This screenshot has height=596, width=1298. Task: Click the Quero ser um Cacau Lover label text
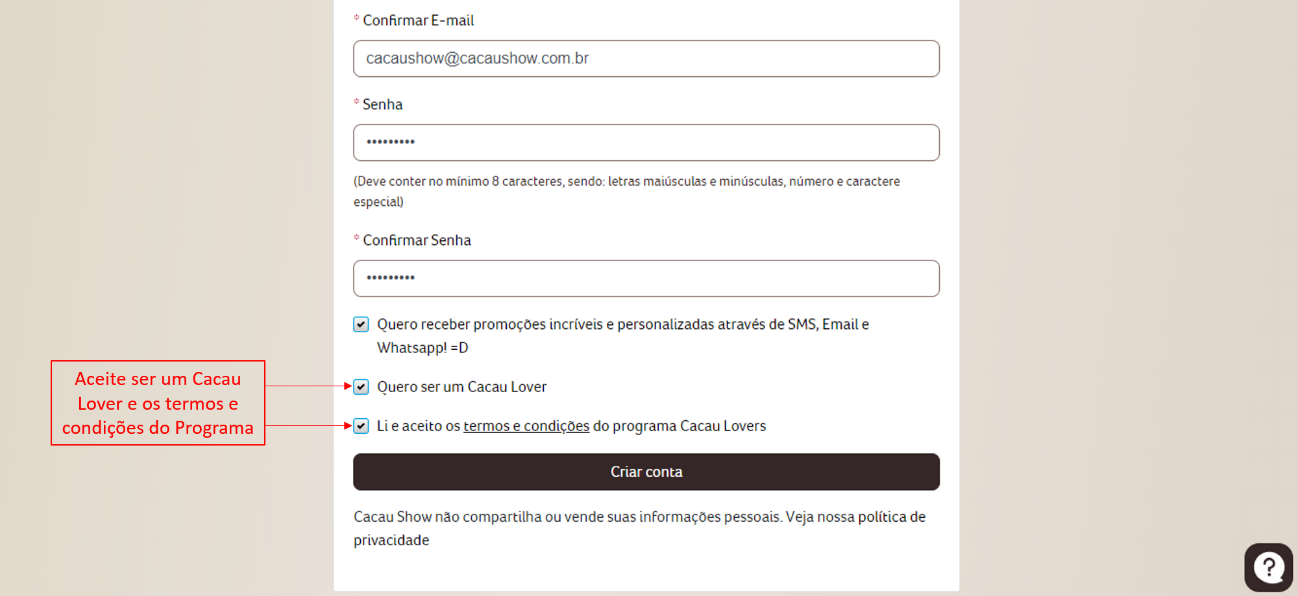tap(462, 387)
